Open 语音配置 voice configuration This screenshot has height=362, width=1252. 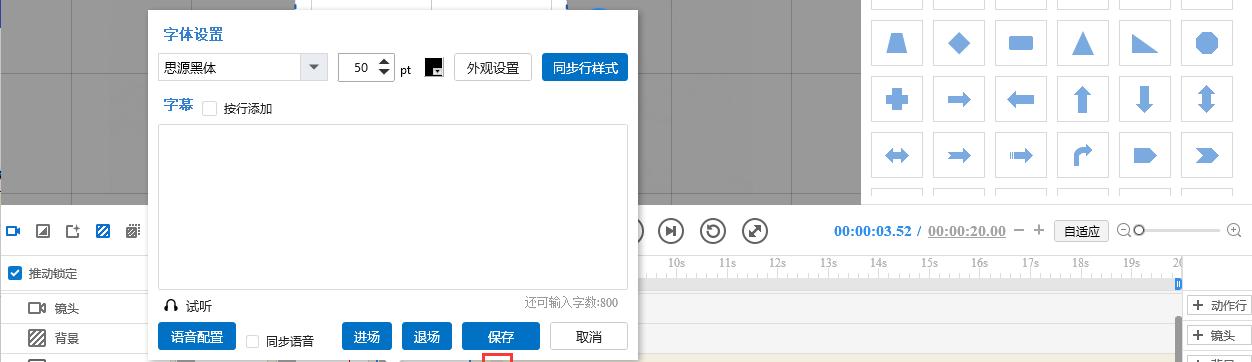pyautogui.click(x=197, y=336)
